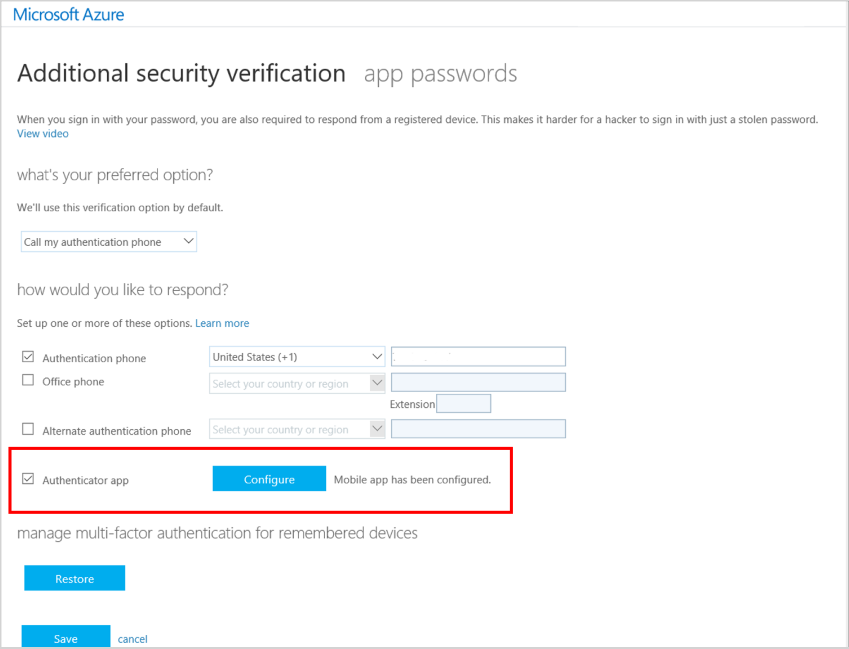The width and height of the screenshot is (849, 649).
Task: Expand the preferred verification option dropdown
Action: 109,242
